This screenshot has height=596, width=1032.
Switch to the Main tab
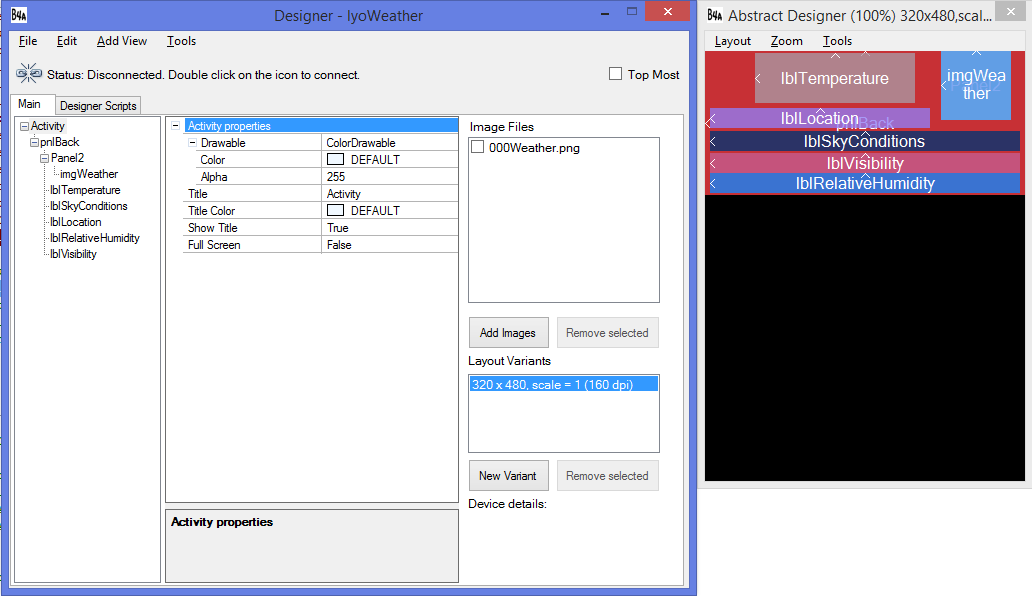click(x=30, y=104)
